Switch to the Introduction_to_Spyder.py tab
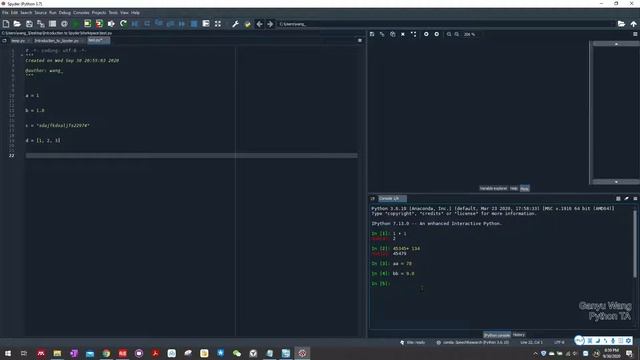 click(x=58, y=41)
